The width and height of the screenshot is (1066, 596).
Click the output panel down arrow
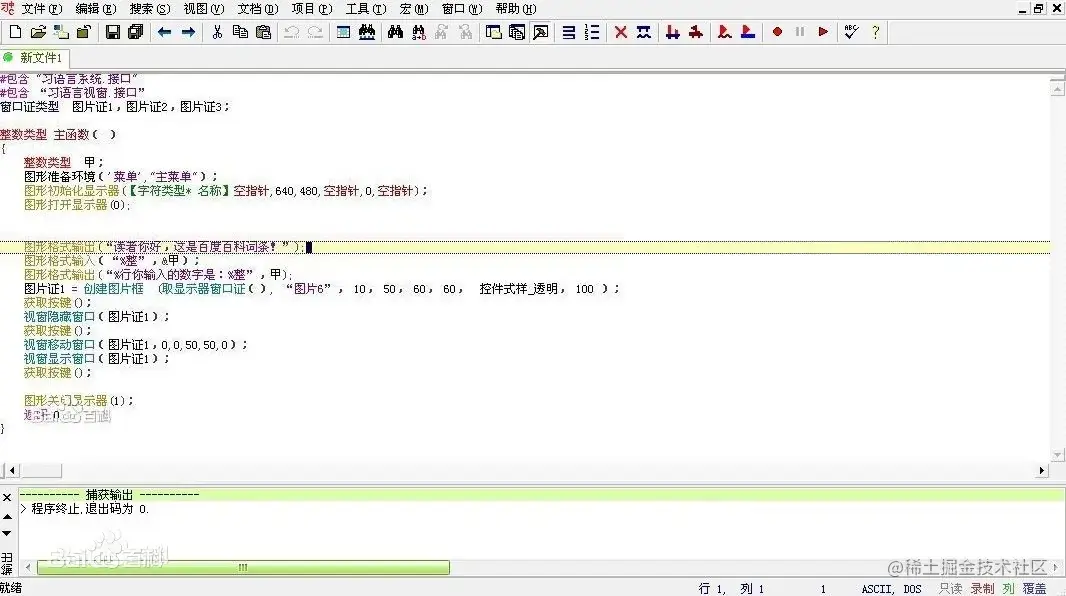(x=7, y=533)
